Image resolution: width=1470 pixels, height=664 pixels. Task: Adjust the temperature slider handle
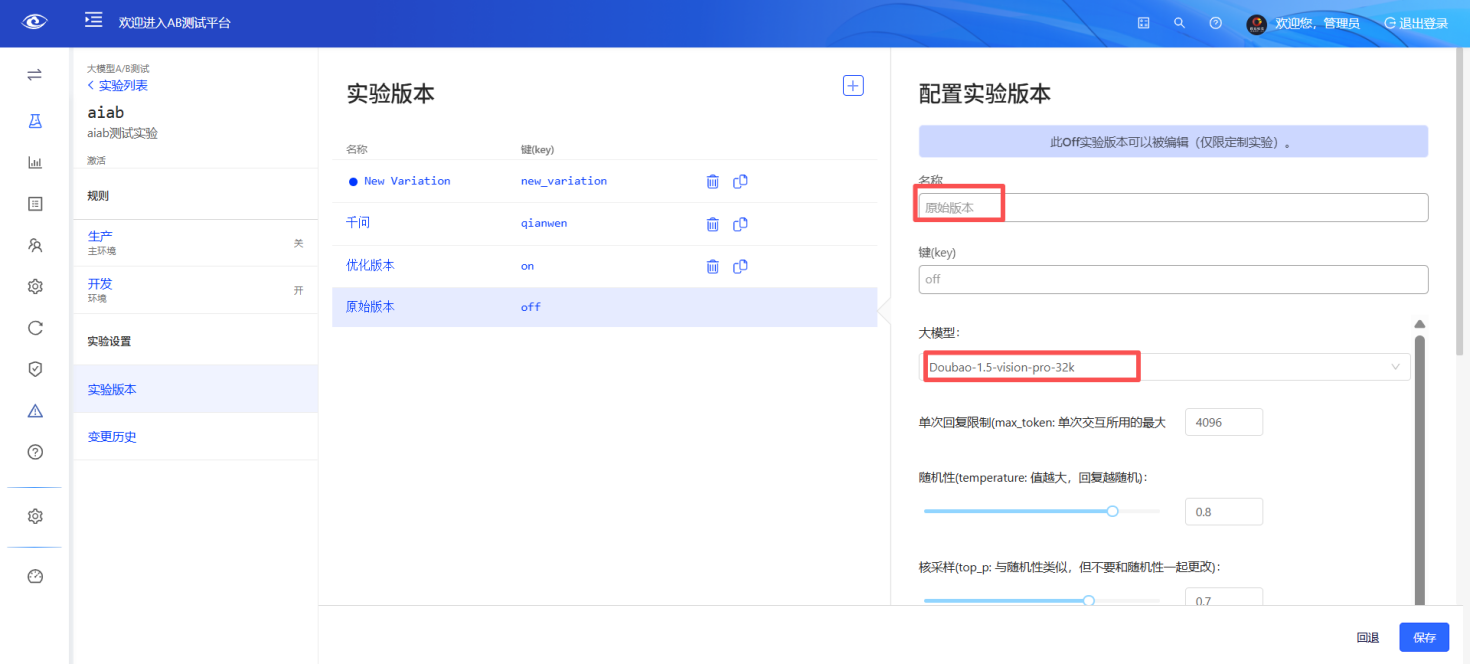point(1112,511)
